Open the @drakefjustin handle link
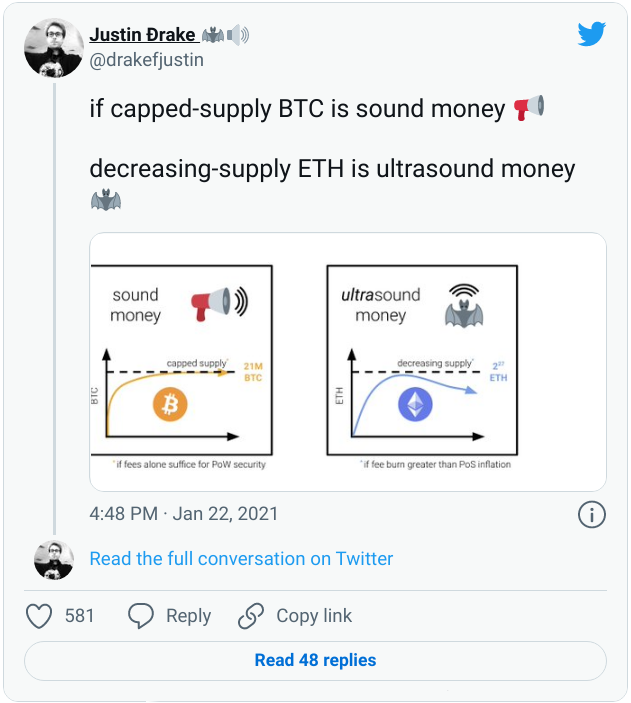The height and width of the screenshot is (703, 631). [x=146, y=60]
